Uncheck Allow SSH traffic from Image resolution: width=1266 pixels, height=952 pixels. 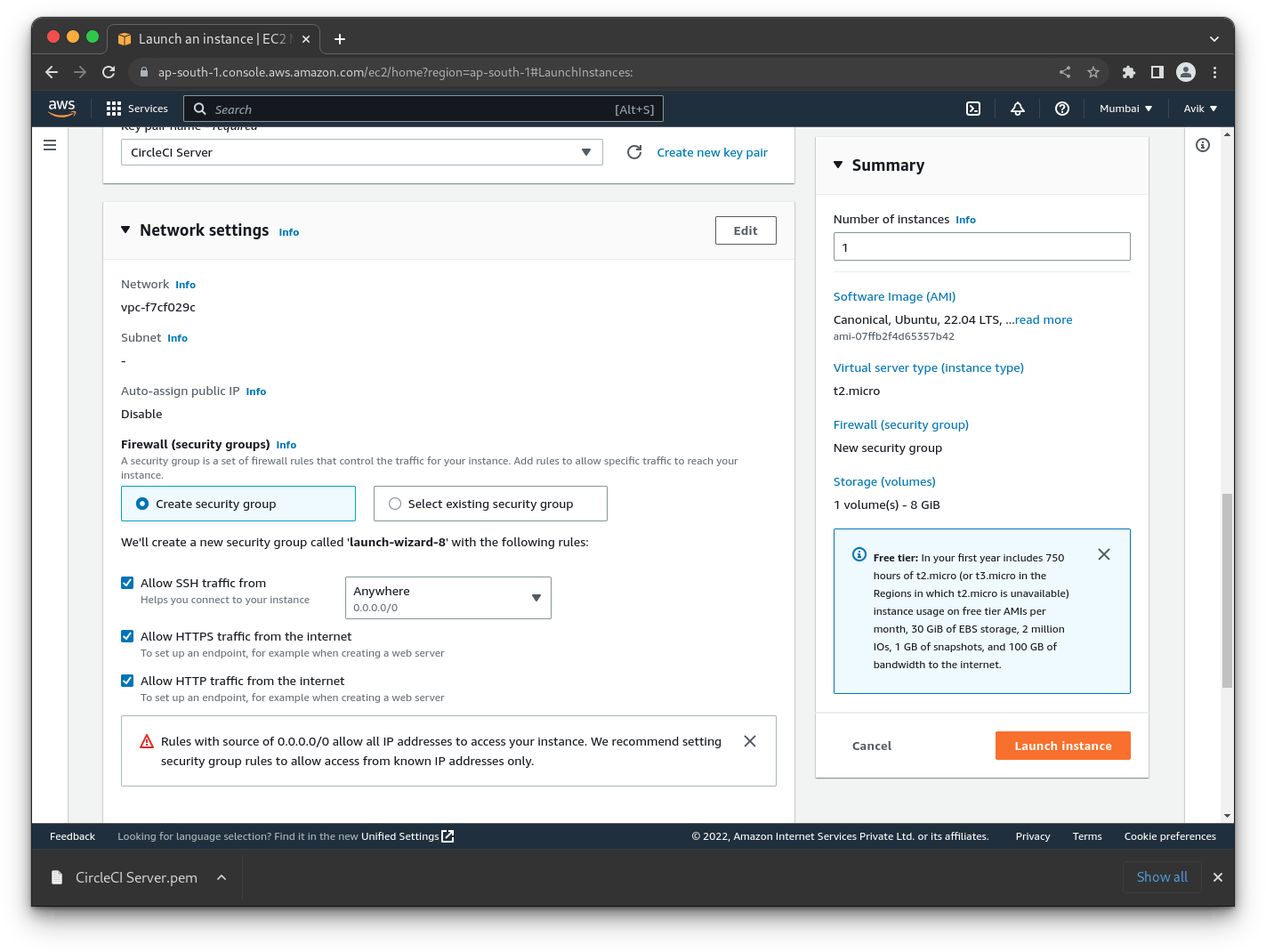(x=127, y=582)
